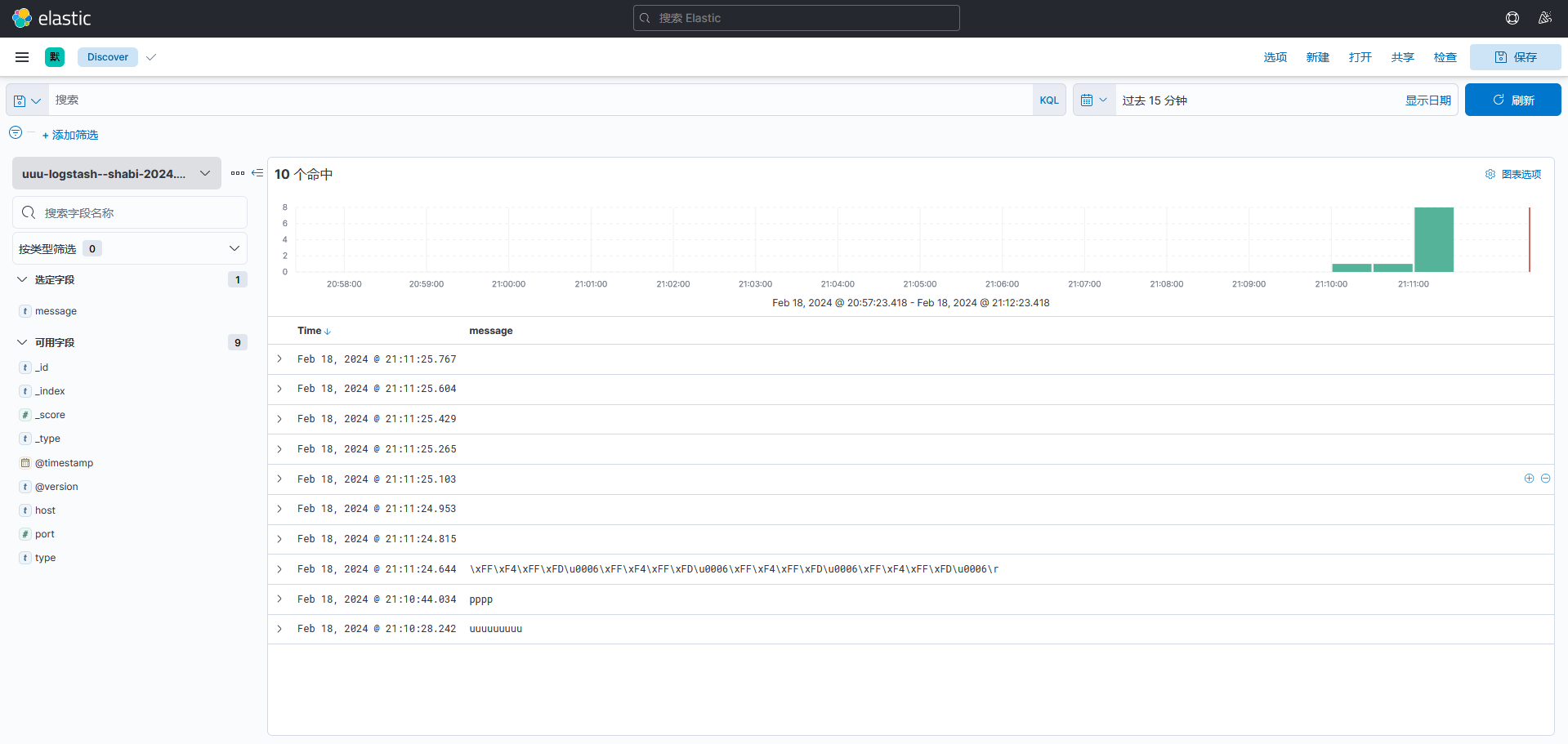Click the 添加筛选 add filter link
This screenshot has width=1568, height=744.
pyautogui.click(x=70, y=135)
